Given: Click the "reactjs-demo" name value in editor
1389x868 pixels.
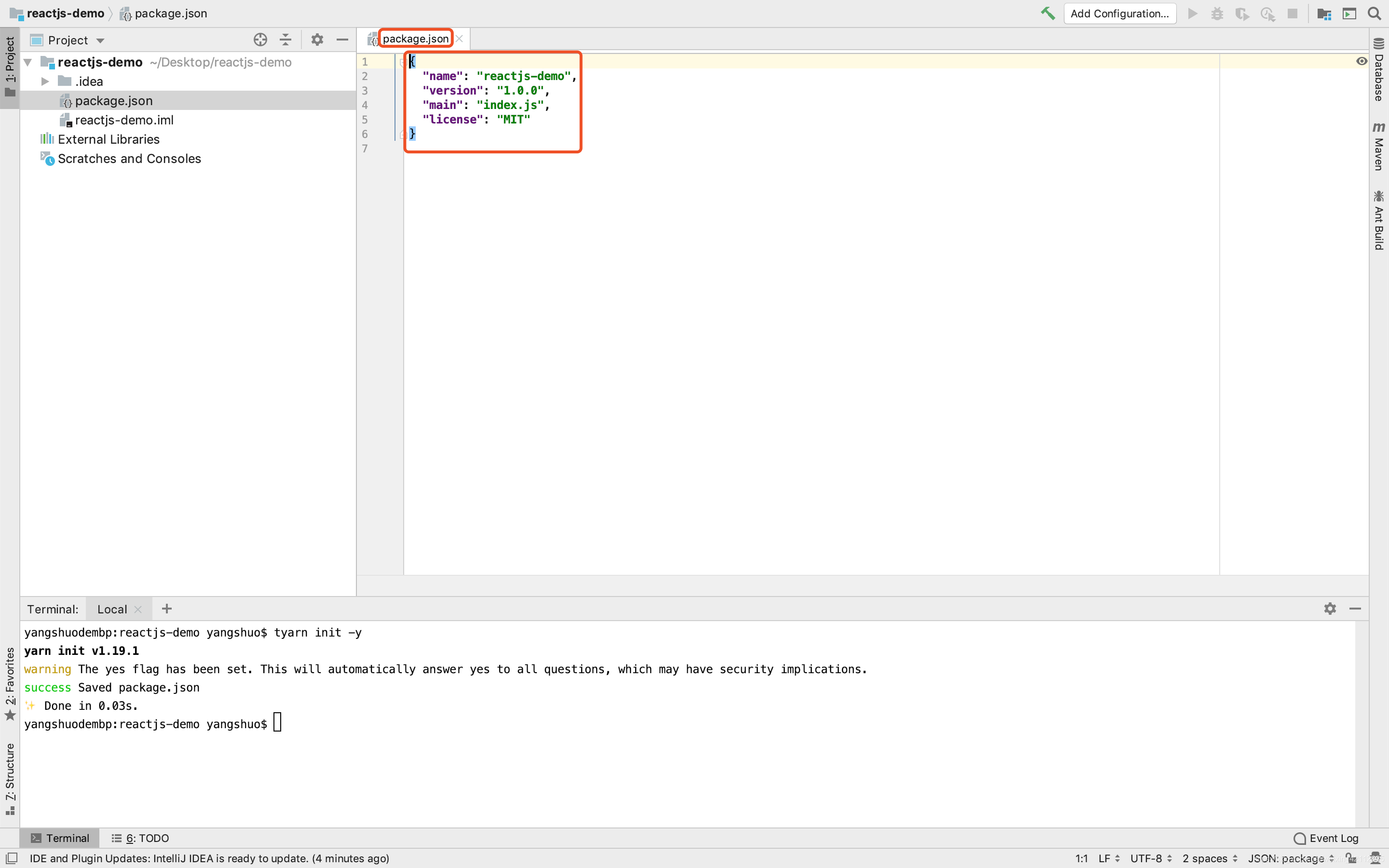Looking at the screenshot, I should click(x=523, y=76).
